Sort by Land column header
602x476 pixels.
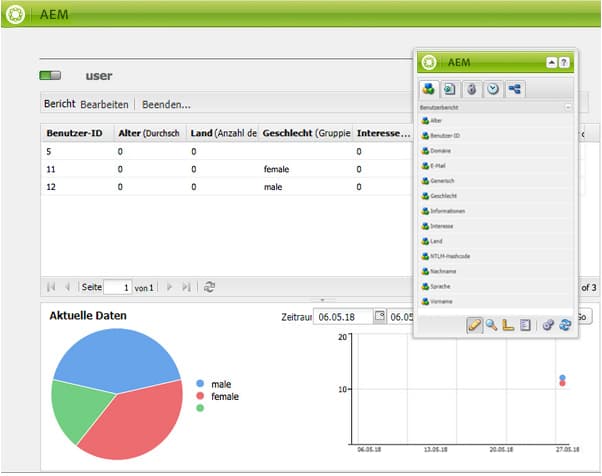pos(223,133)
